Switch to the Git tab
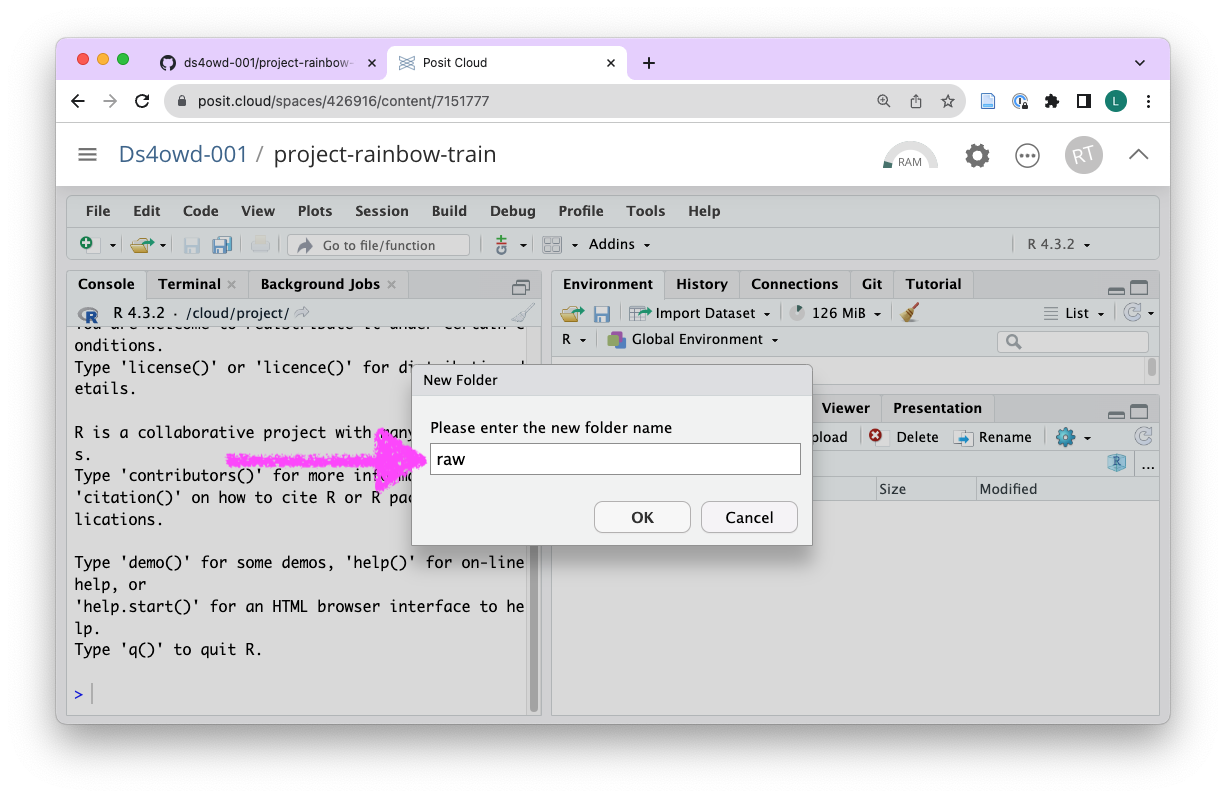The width and height of the screenshot is (1226, 798). [x=871, y=284]
